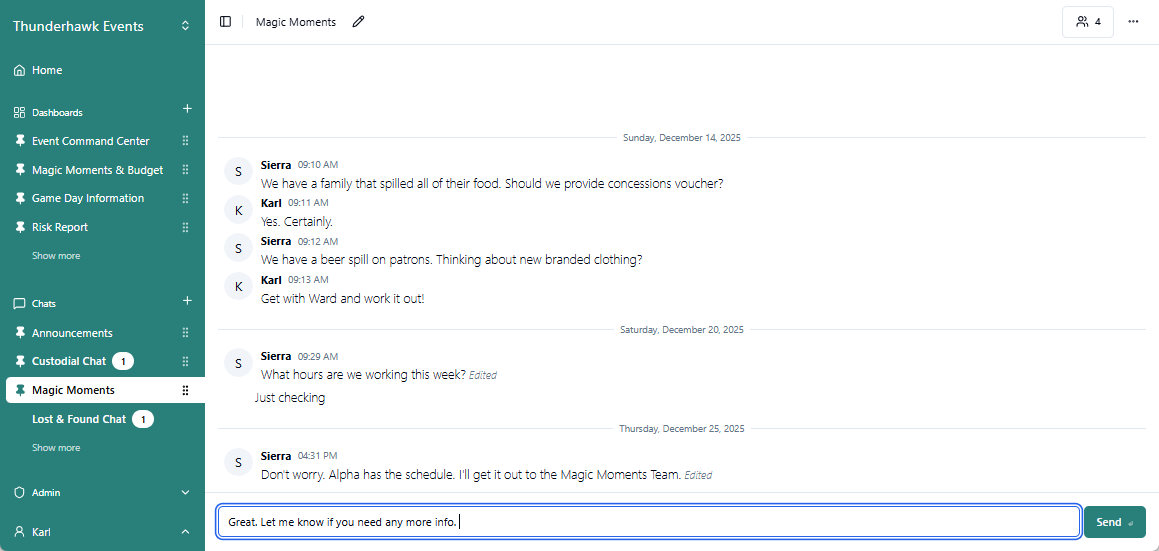Click the pencil edit chat name icon
Image resolution: width=1159 pixels, height=551 pixels.
click(358, 22)
